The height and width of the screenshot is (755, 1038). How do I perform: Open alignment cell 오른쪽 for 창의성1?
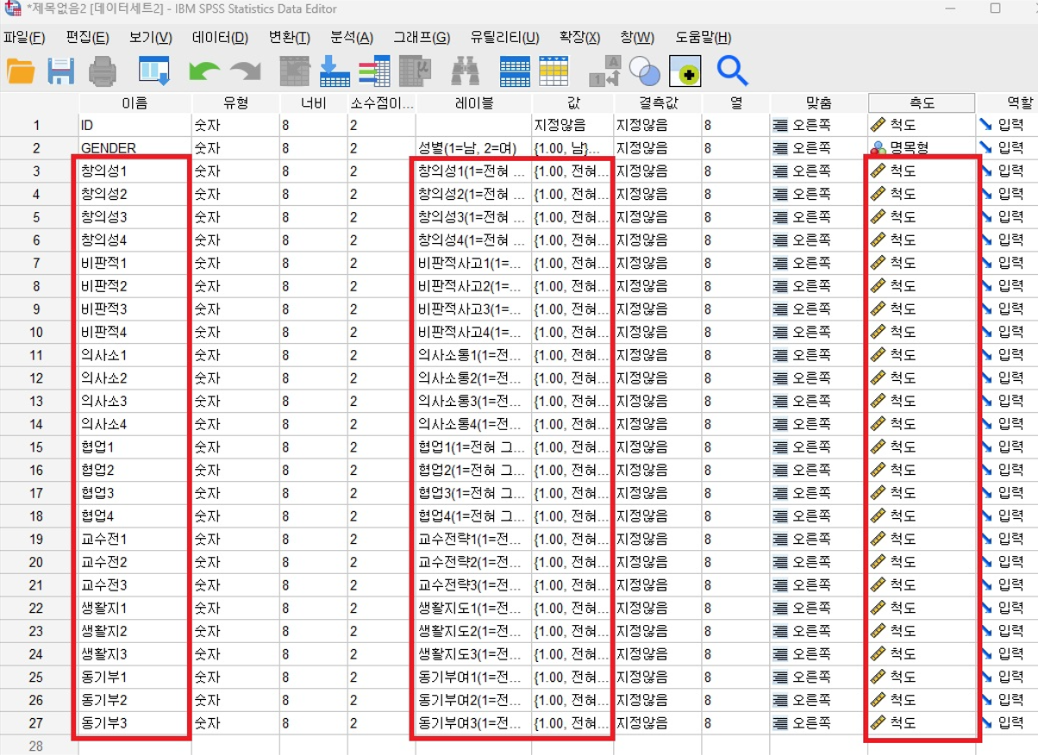click(x=819, y=171)
